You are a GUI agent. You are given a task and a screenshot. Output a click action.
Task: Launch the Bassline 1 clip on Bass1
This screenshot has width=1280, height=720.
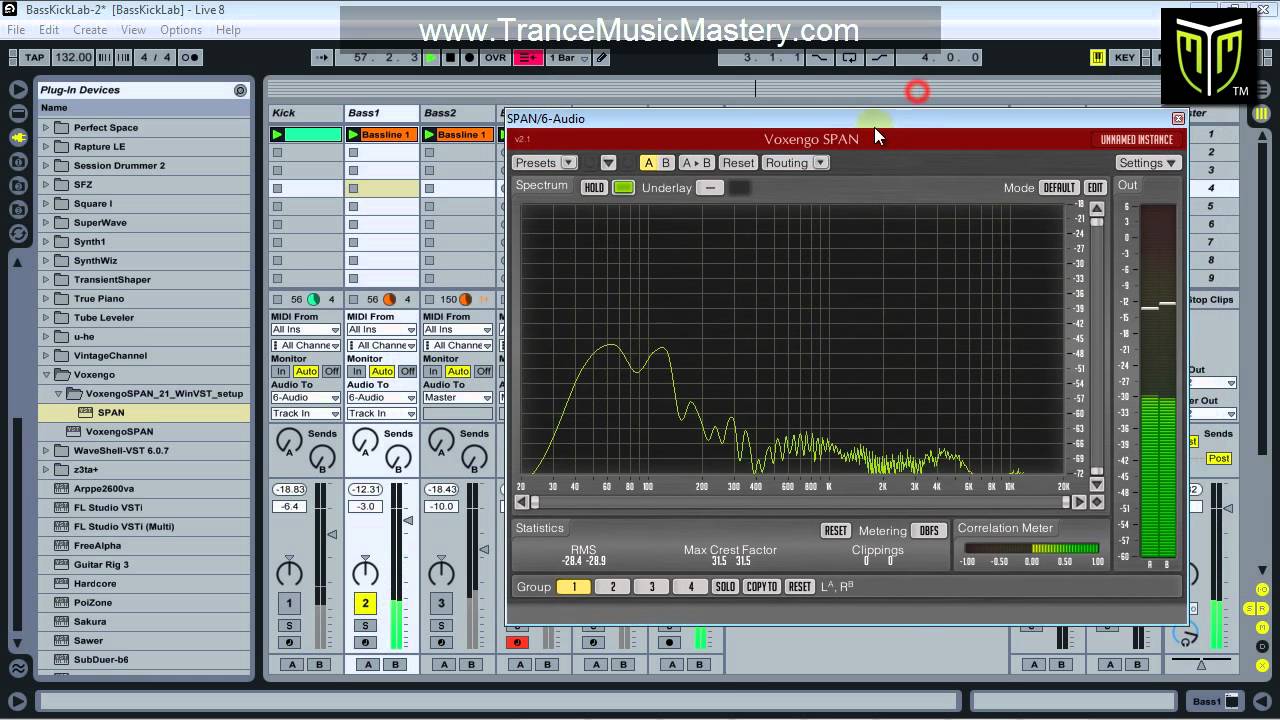pos(354,135)
